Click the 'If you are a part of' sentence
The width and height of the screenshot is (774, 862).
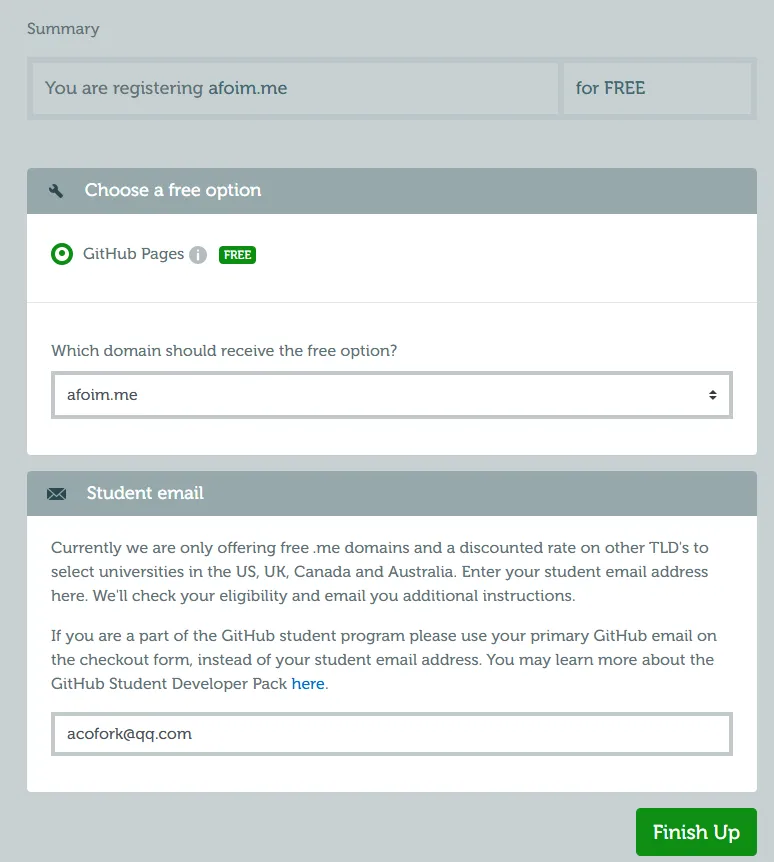[x=384, y=636]
